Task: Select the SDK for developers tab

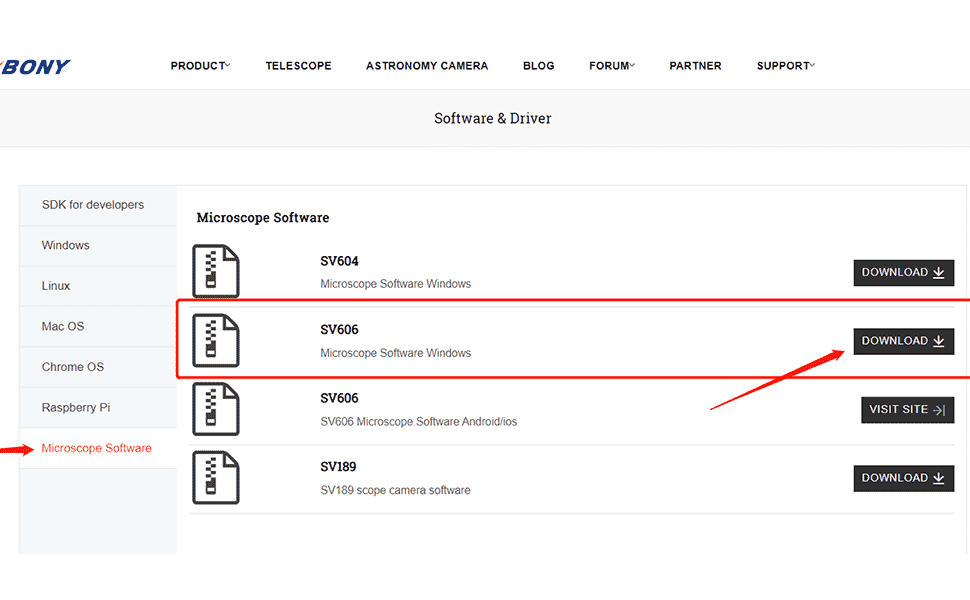Action: pos(93,205)
